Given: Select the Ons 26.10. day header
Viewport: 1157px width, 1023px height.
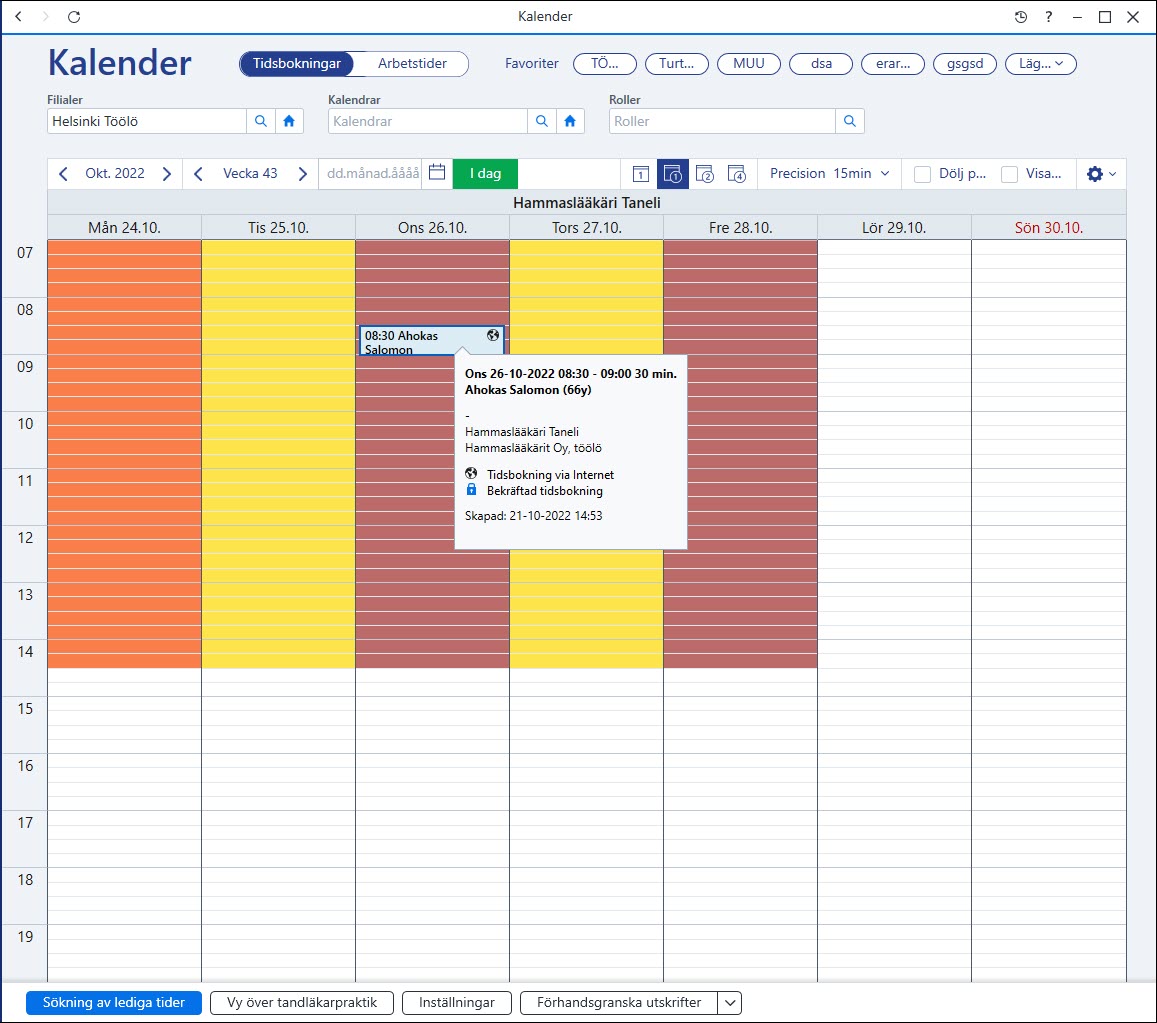Looking at the screenshot, I should tap(432, 227).
